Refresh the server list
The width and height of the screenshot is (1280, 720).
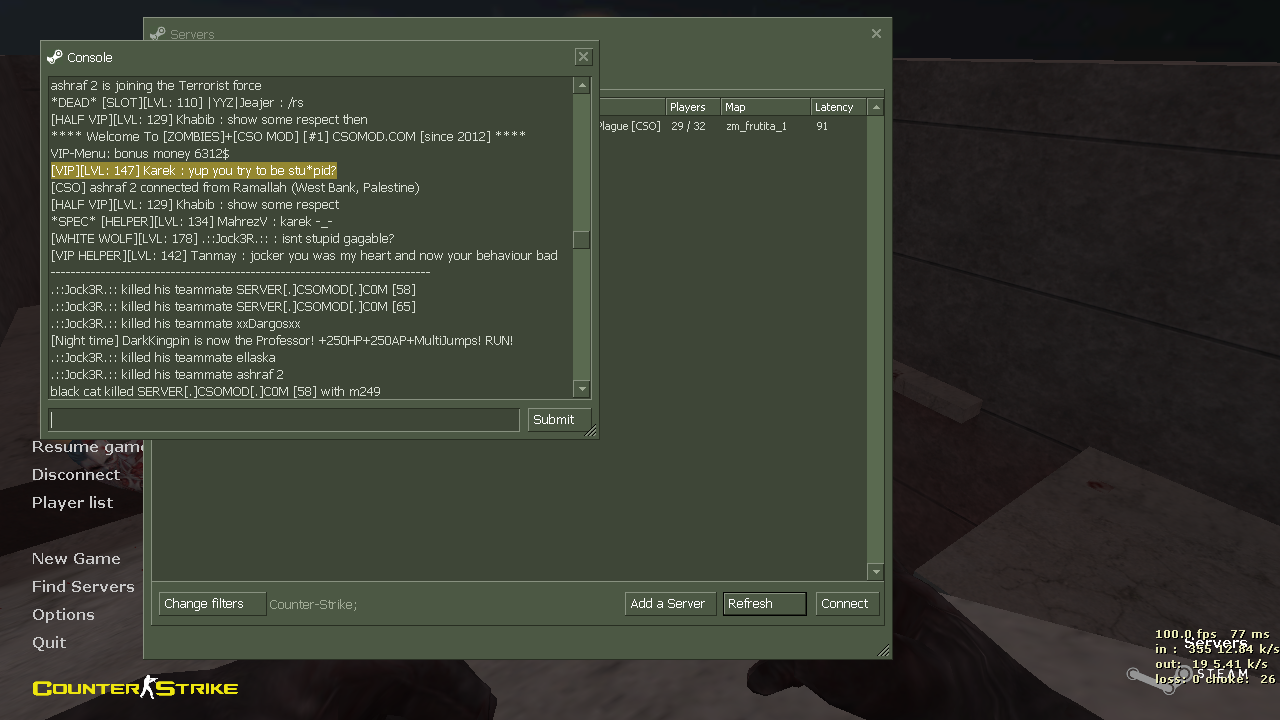tap(764, 604)
